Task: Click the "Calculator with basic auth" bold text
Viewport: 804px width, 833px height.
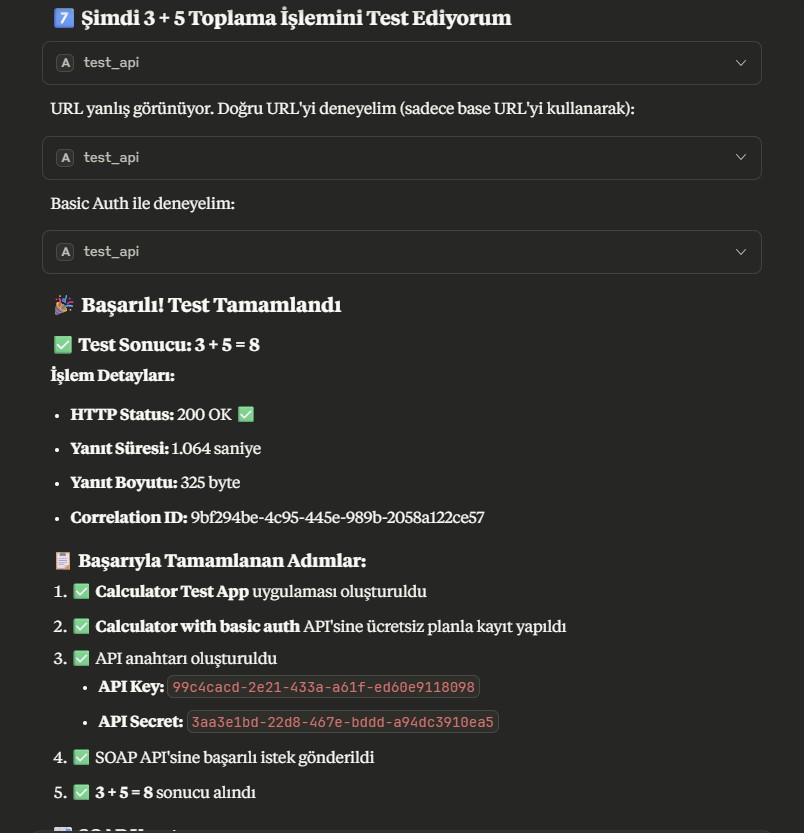Action: tap(197, 627)
